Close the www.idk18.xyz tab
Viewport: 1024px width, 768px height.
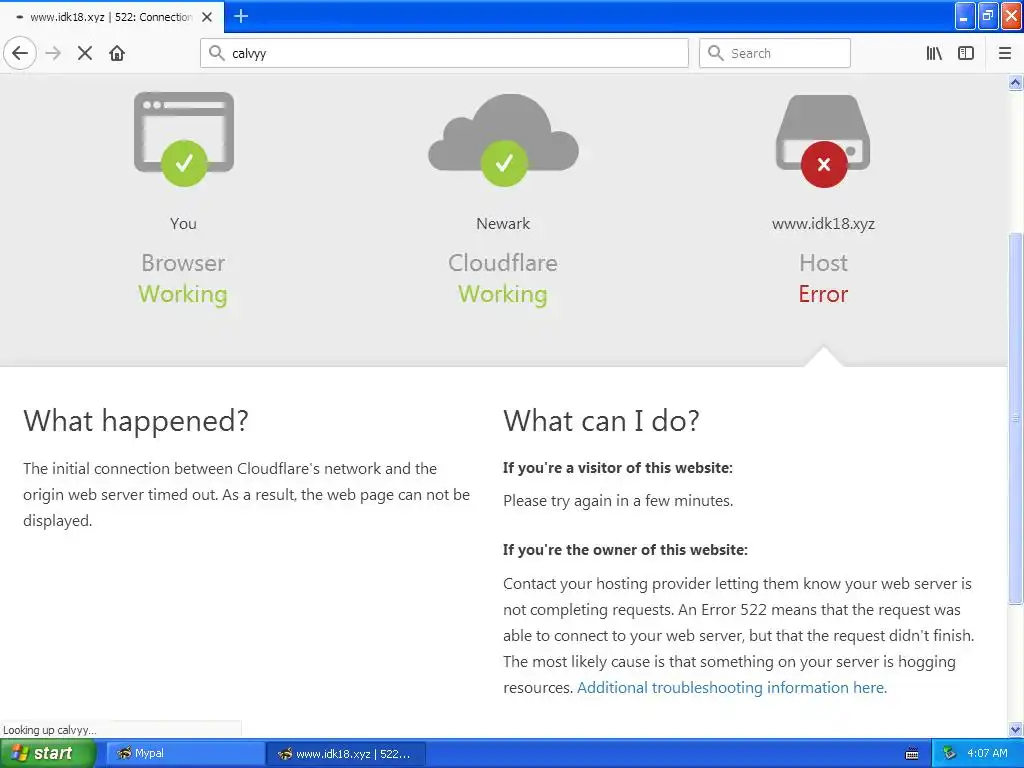(x=207, y=17)
